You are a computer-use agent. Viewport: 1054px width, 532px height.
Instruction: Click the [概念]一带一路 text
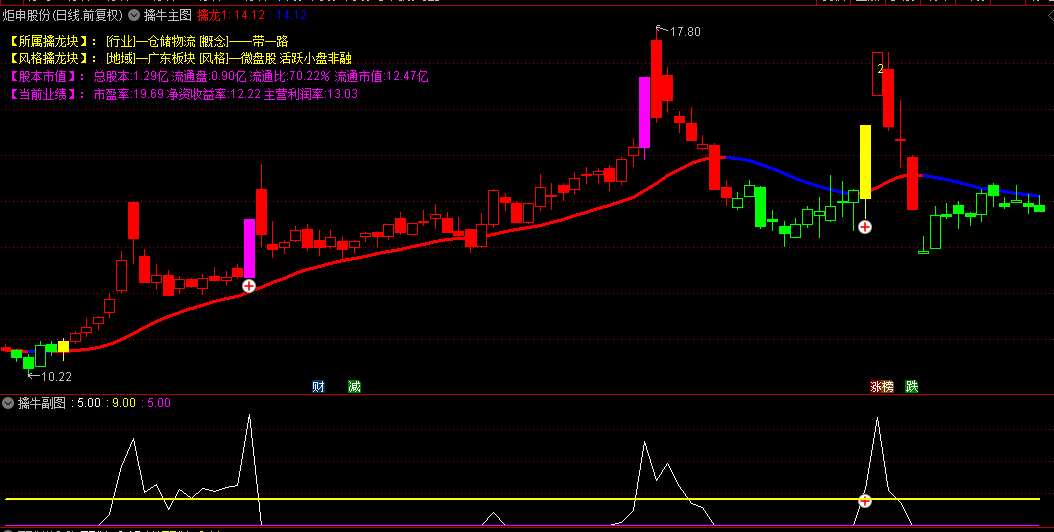point(244,42)
